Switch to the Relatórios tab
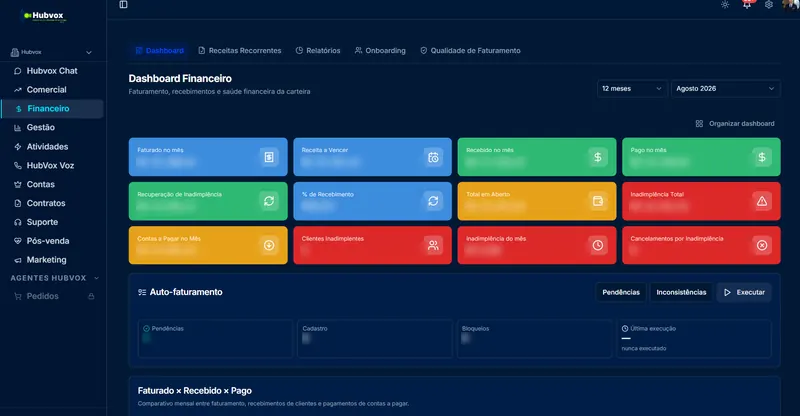 pos(318,51)
